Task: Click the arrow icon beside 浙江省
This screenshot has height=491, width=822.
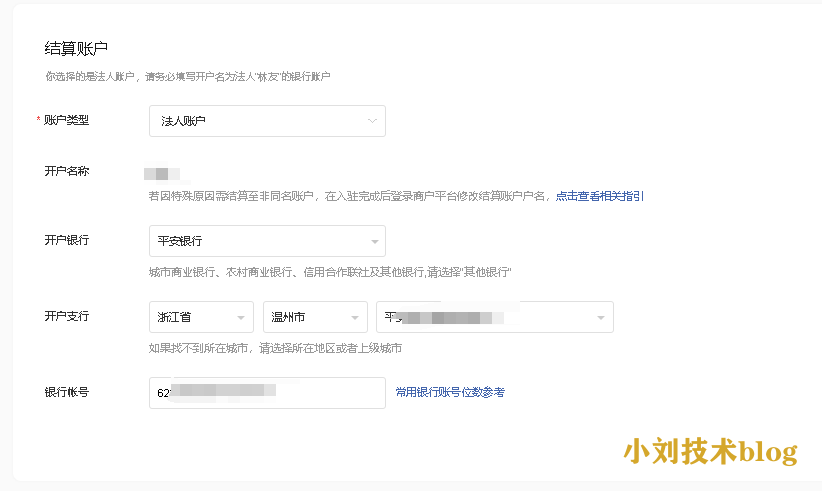Action: [241, 318]
